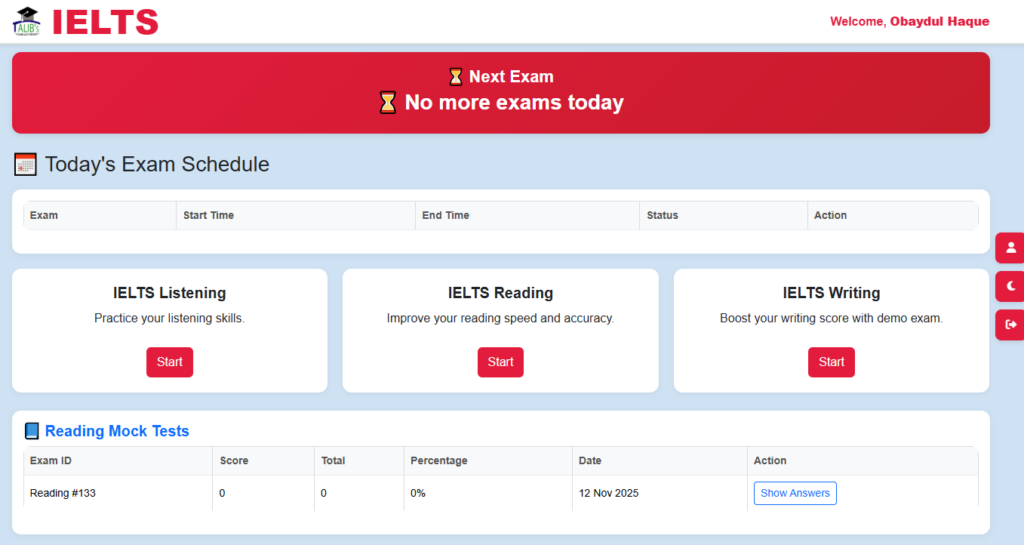Screen dimensions: 1024x545
Task: Click the hourglass icon next to Next Exam
Action: point(456,77)
